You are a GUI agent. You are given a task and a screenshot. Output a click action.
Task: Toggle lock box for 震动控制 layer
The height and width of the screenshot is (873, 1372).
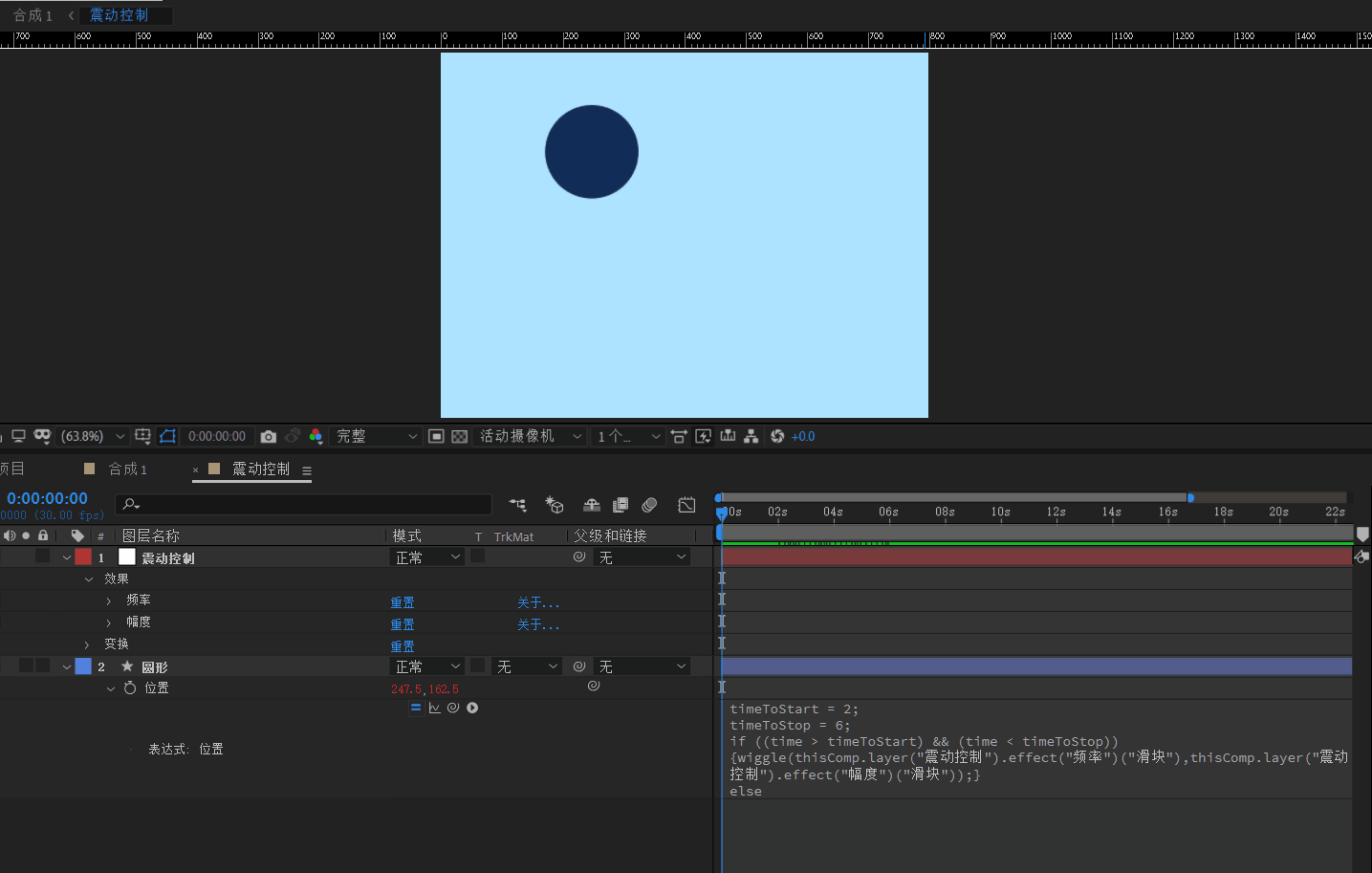tap(43, 557)
